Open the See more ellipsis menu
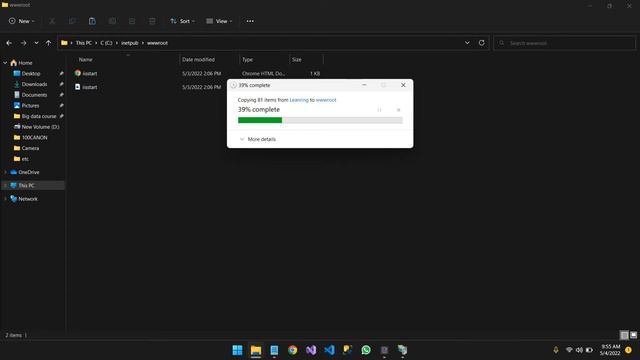The width and height of the screenshot is (640, 360). tap(250, 21)
